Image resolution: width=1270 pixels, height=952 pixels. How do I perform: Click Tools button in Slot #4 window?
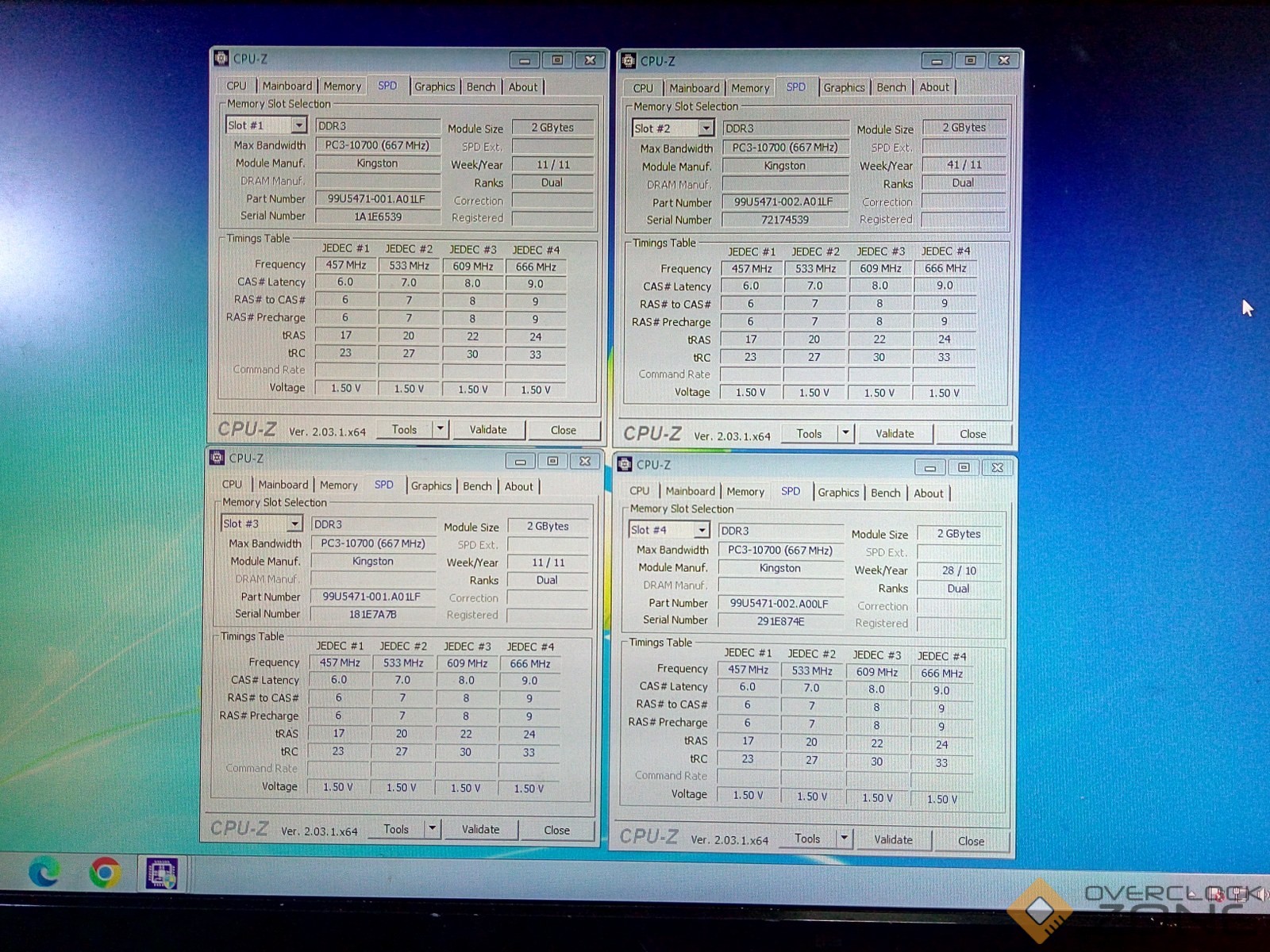[807, 839]
